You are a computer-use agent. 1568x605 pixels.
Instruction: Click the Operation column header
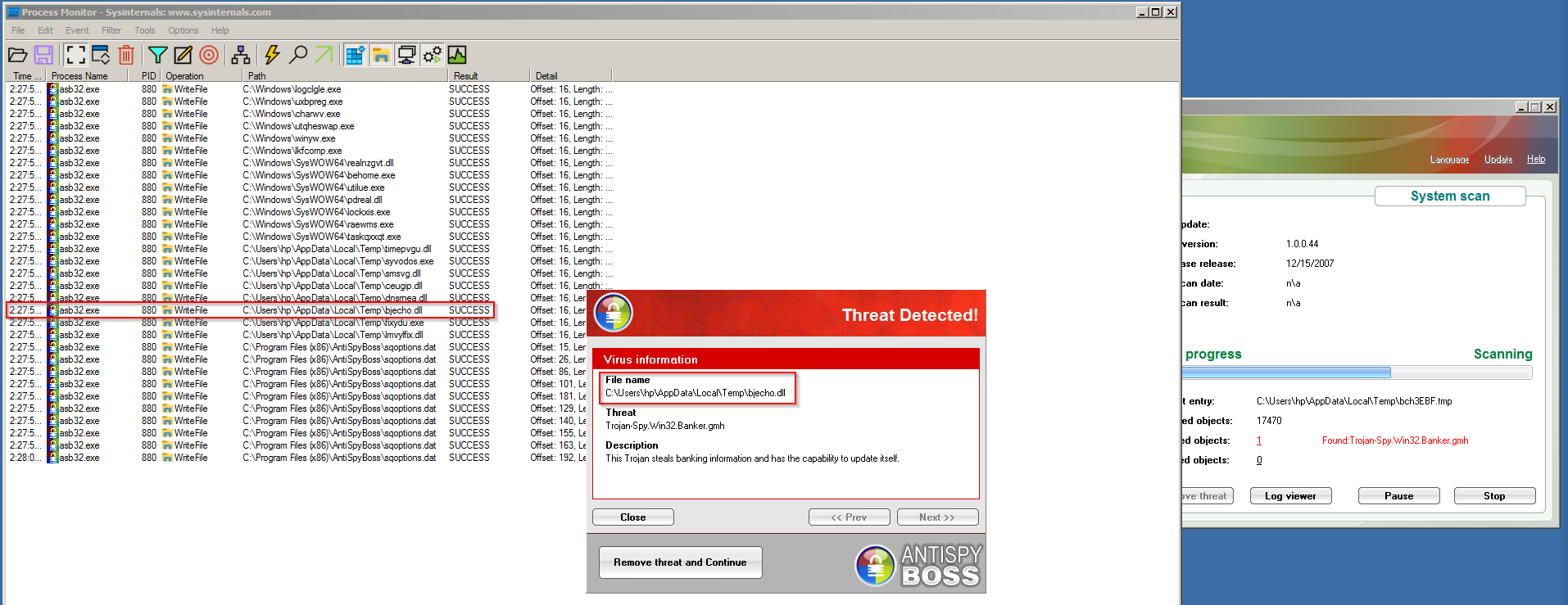tap(202, 76)
